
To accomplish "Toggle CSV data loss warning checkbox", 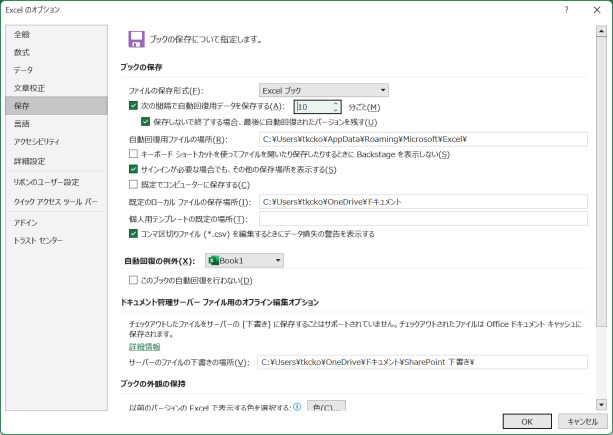I will (x=133, y=233).
